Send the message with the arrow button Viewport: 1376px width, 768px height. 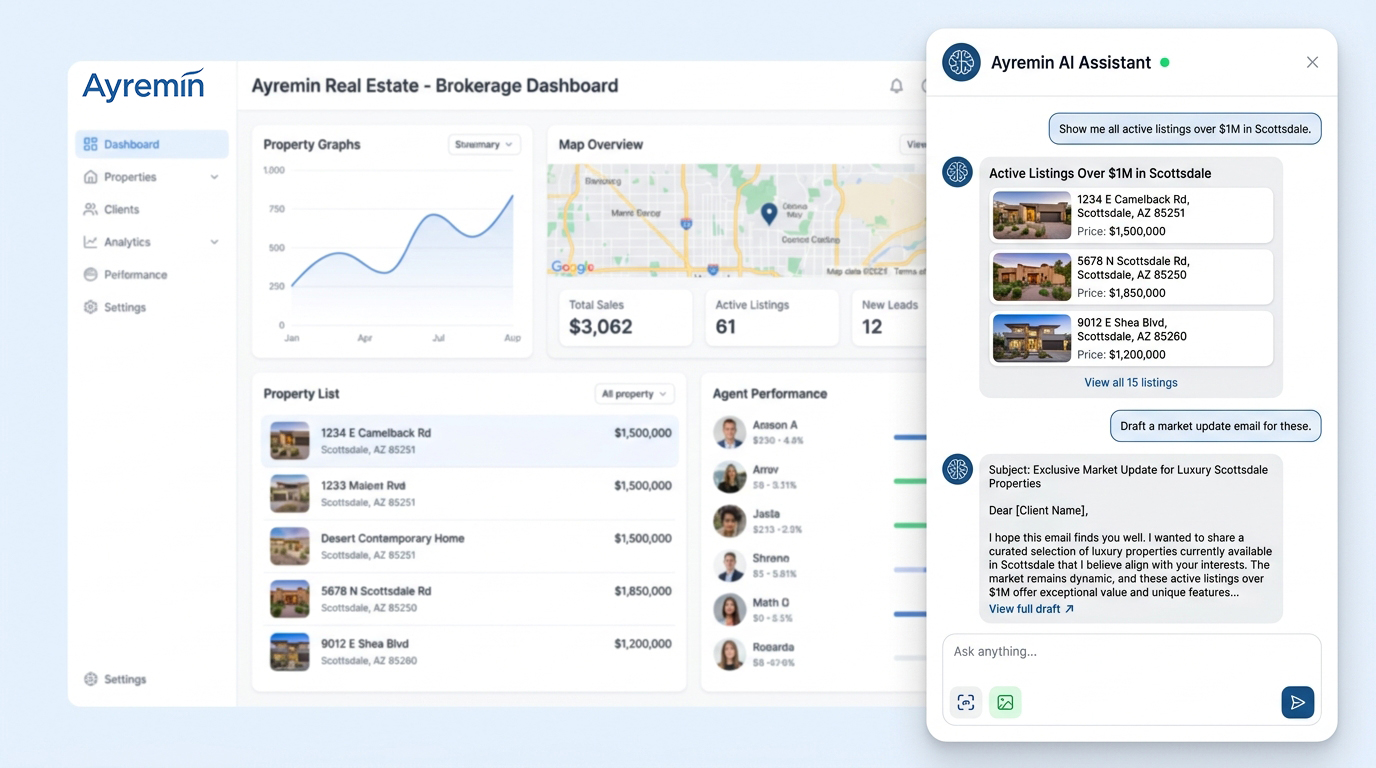coord(1298,703)
